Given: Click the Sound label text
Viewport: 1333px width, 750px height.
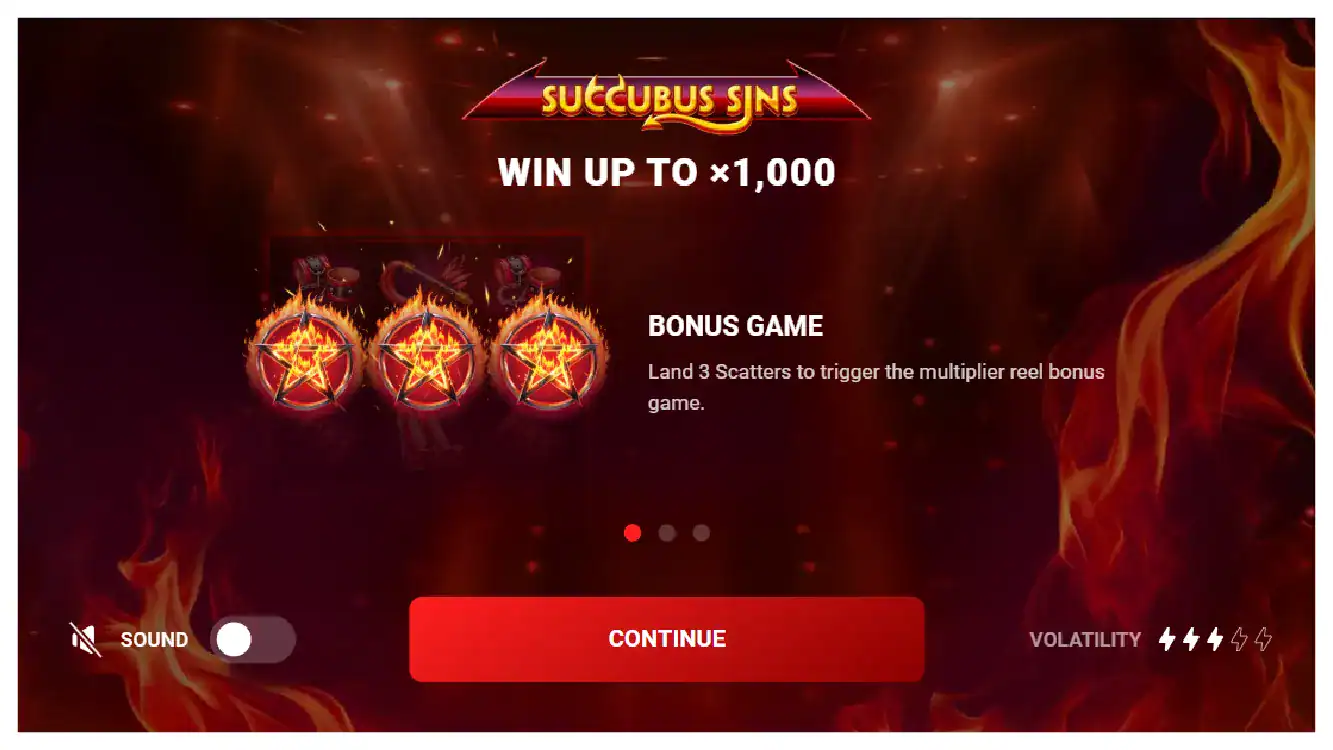Looking at the screenshot, I should (x=154, y=640).
